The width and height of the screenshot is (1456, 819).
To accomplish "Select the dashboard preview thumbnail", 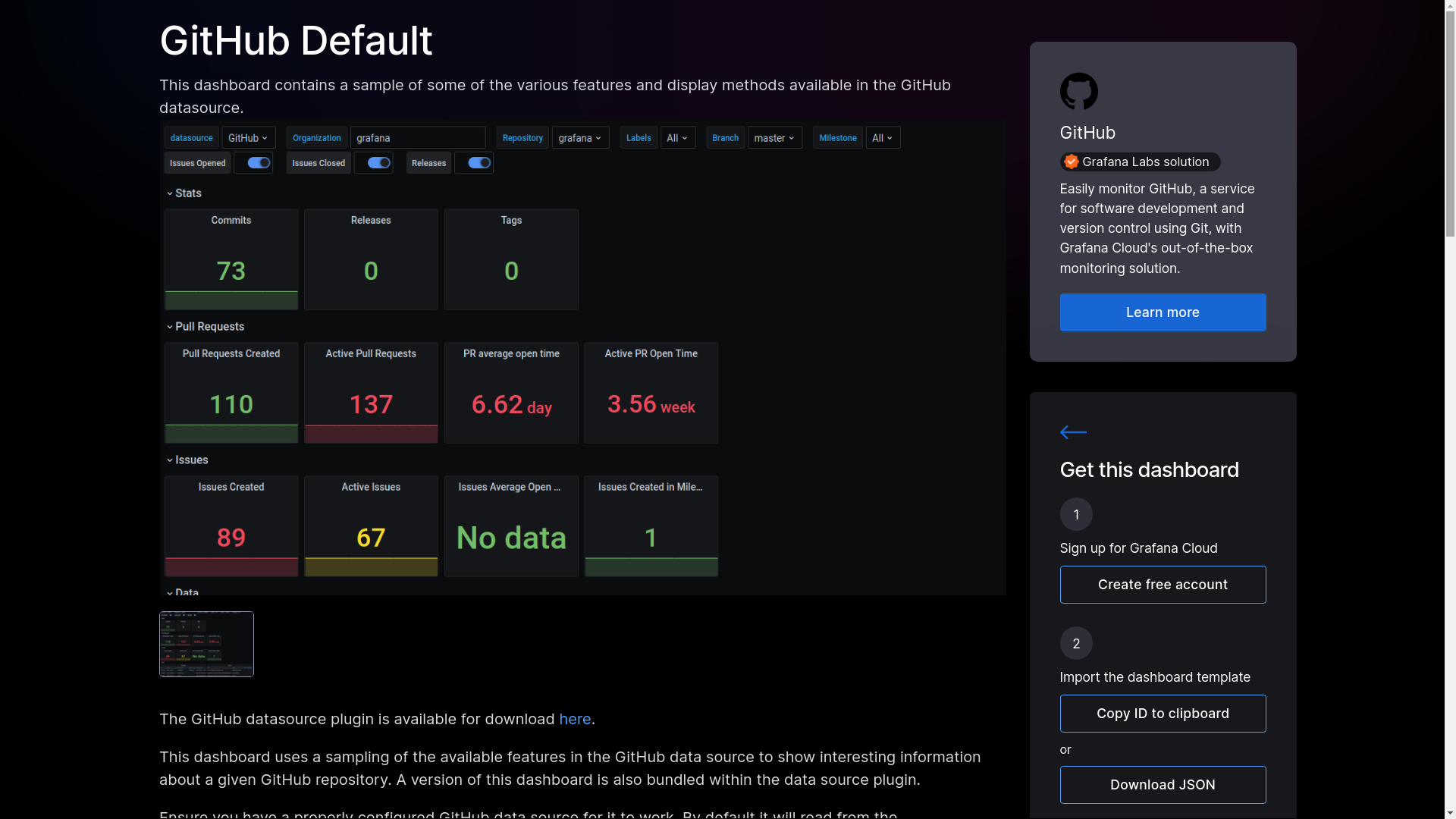I will pos(206,644).
